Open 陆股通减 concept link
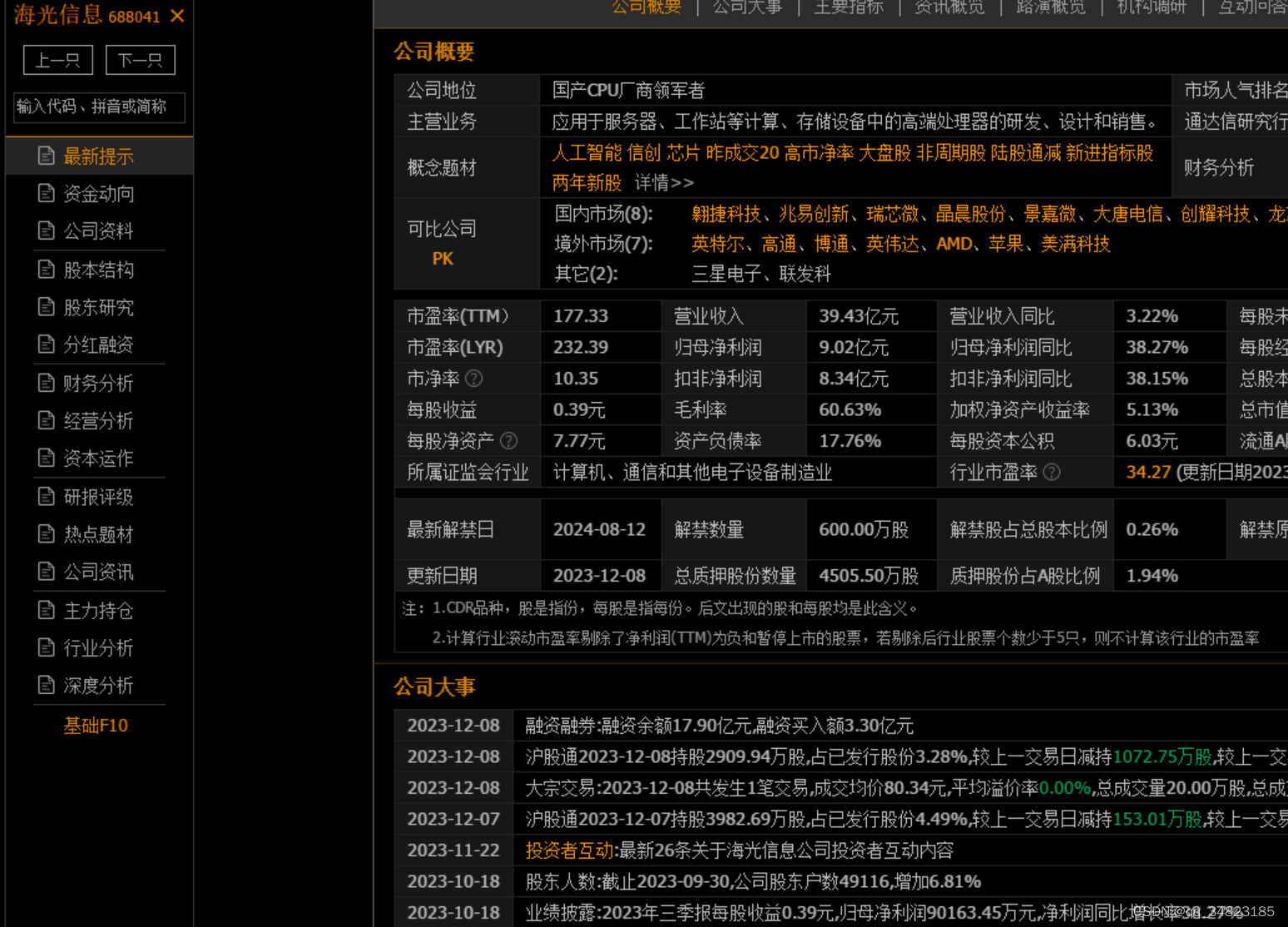This screenshot has height=927, width=1288. pyautogui.click(x=1025, y=153)
